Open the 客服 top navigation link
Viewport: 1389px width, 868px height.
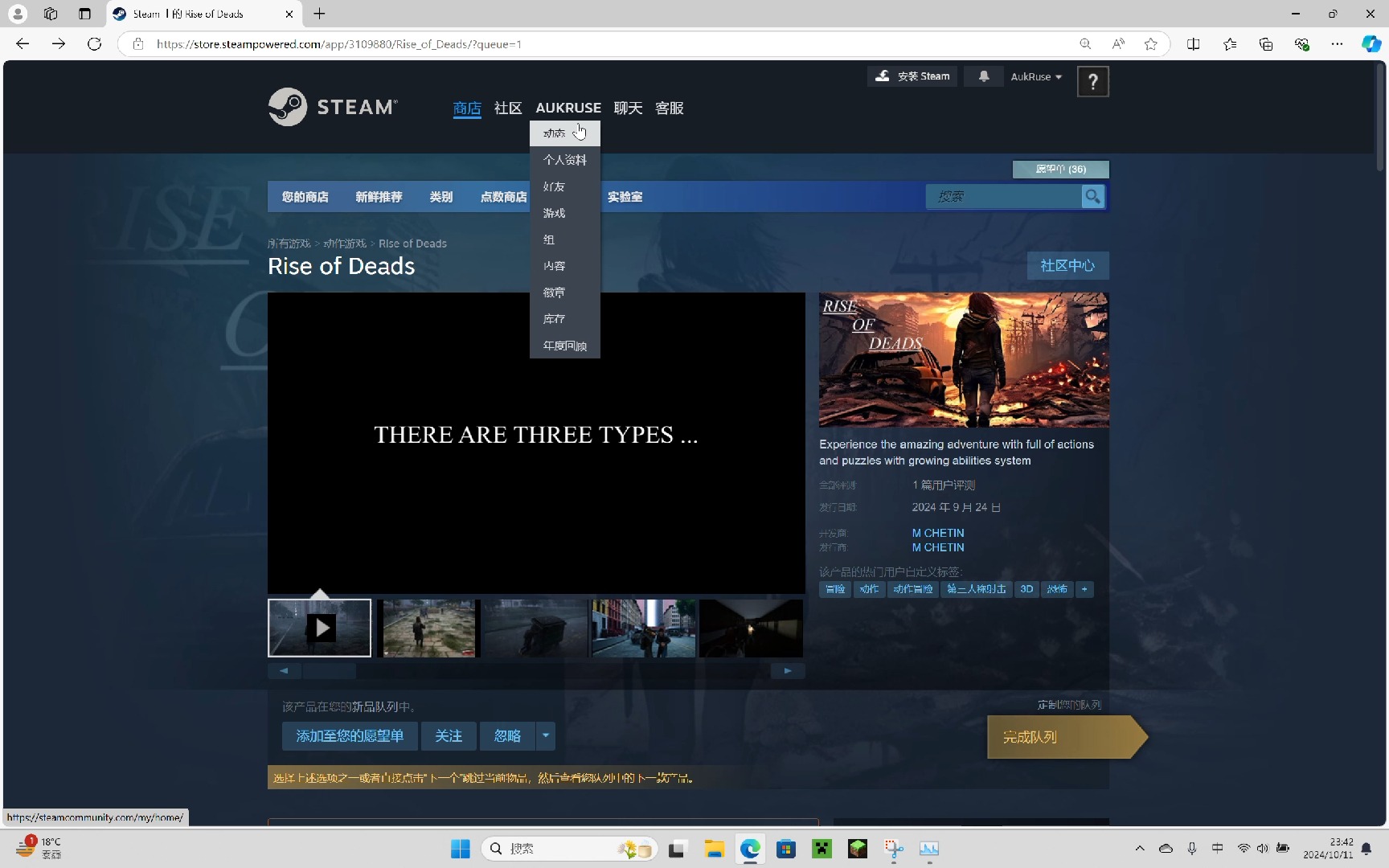coord(670,108)
